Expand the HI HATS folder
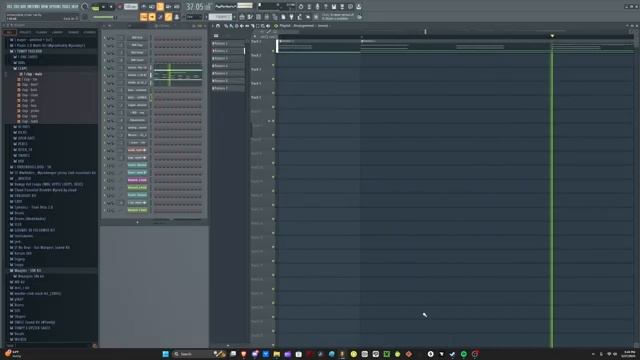Image resolution: width=640 pixels, height=360 pixels. click(23, 127)
